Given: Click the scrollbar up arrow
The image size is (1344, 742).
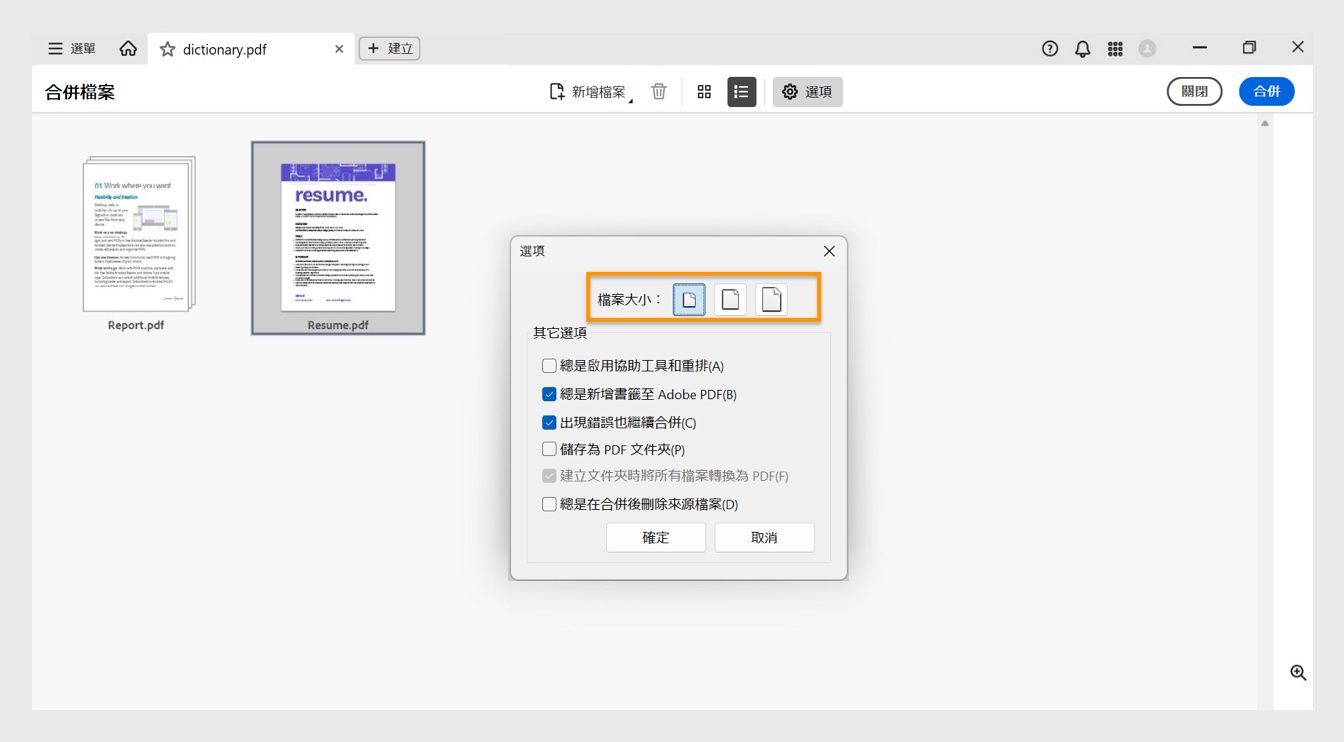Looking at the screenshot, I should pyautogui.click(x=1265, y=123).
